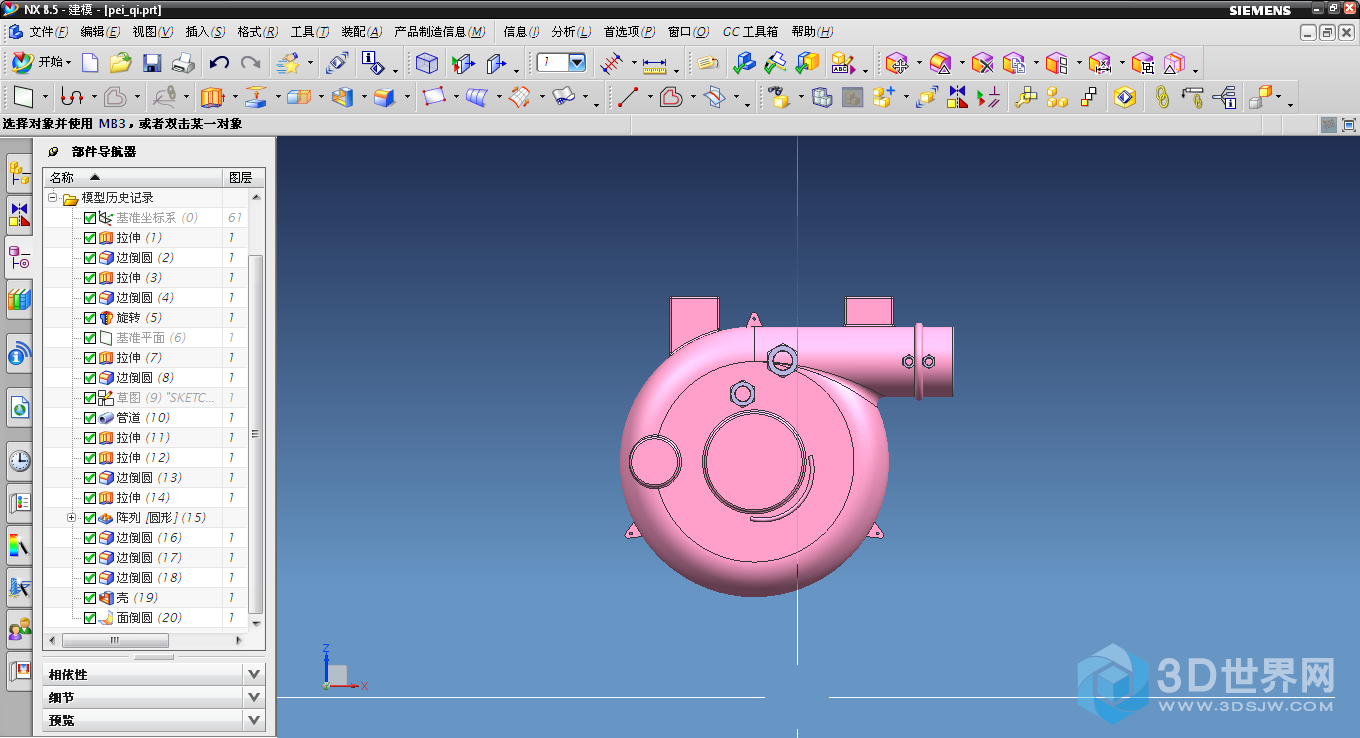Image resolution: width=1360 pixels, height=738 pixels.
Task: Open the 文件(F) menu
Action: 49,32
